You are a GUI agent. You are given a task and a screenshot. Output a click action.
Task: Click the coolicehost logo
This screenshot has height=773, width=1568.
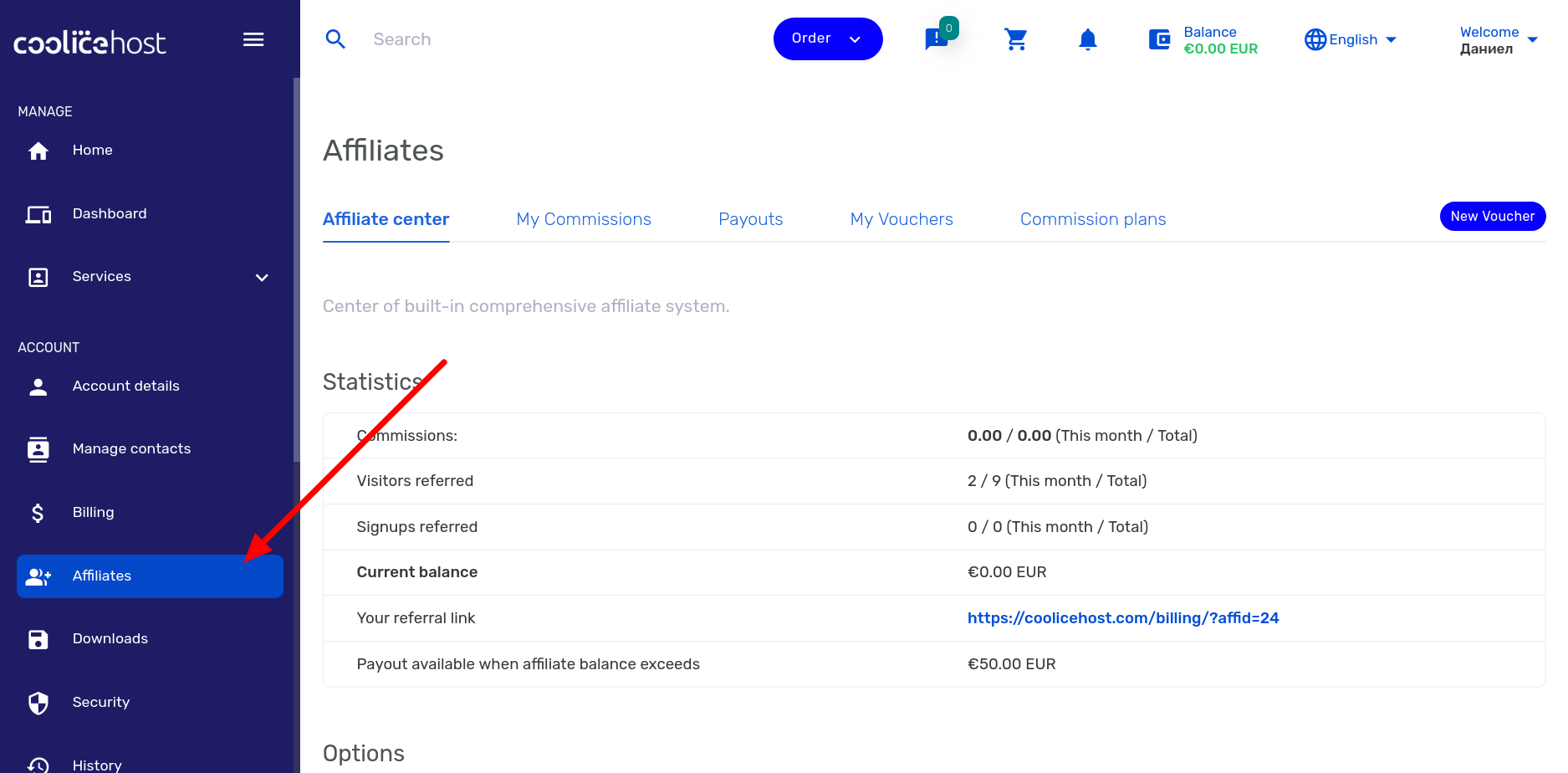[x=89, y=42]
